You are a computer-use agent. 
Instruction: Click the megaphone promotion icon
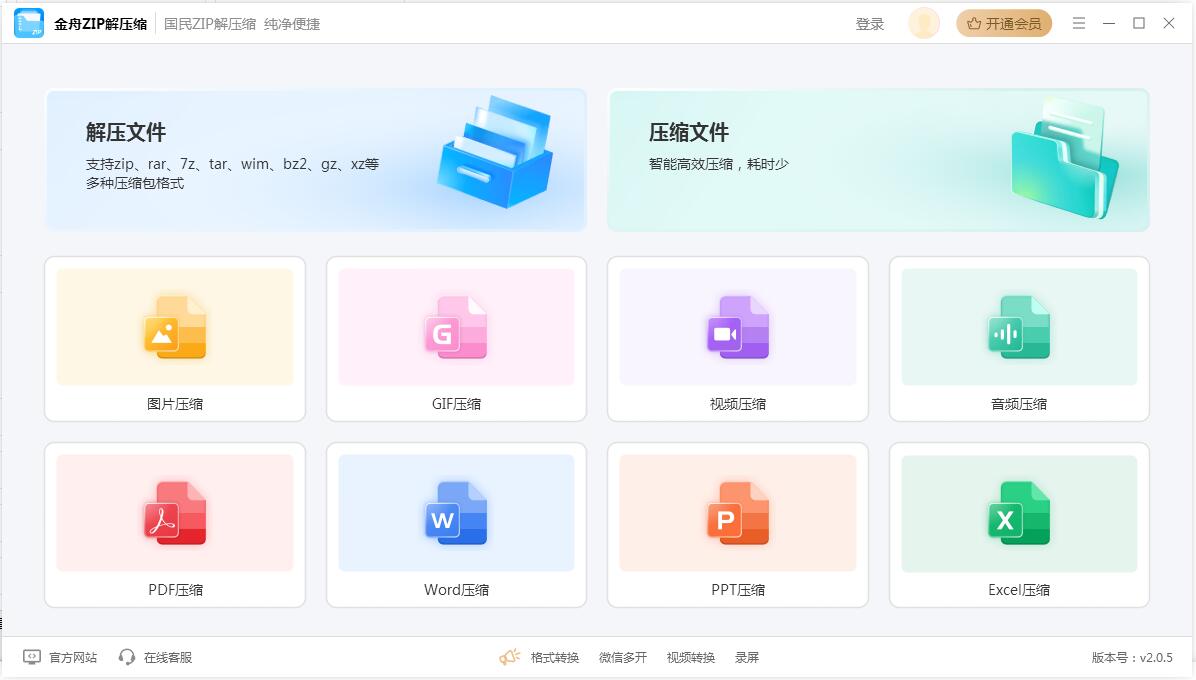tap(510, 656)
